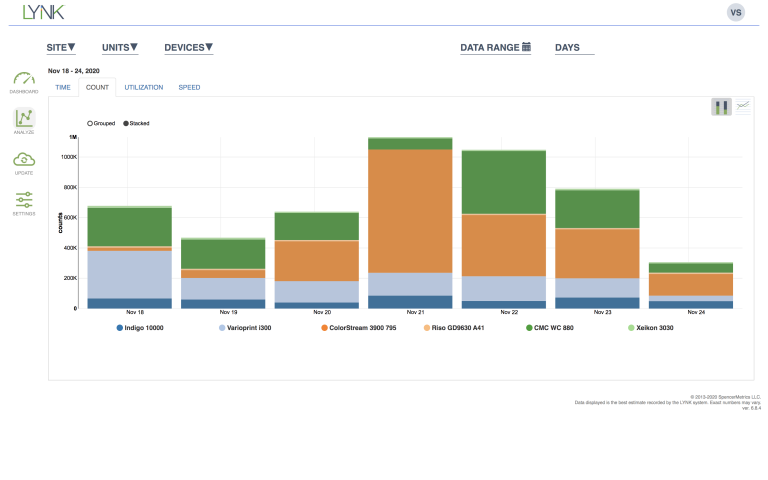Screen dimensions: 768x480
Task: Toggle Riso GD9630 A41 legend series
Action: pyautogui.click(x=454, y=328)
